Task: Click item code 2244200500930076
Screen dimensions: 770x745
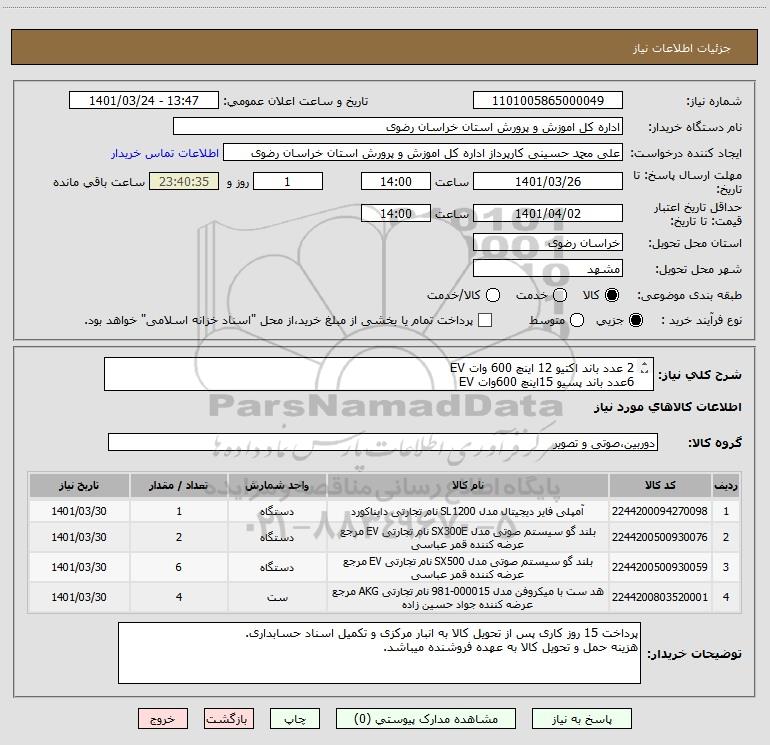Action: tap(660, 537)
